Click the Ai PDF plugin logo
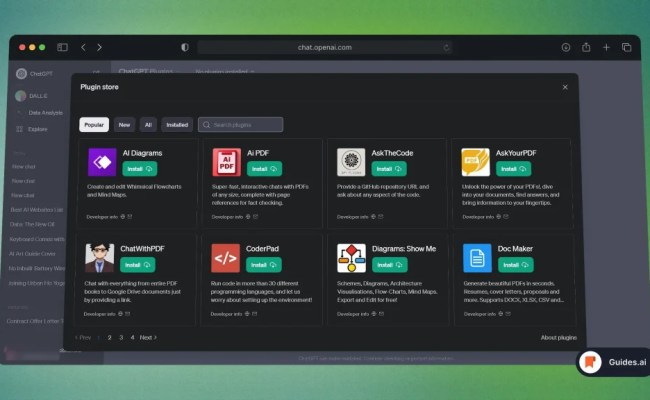Viewport: 650px width, 400px height. coord(226,162)
